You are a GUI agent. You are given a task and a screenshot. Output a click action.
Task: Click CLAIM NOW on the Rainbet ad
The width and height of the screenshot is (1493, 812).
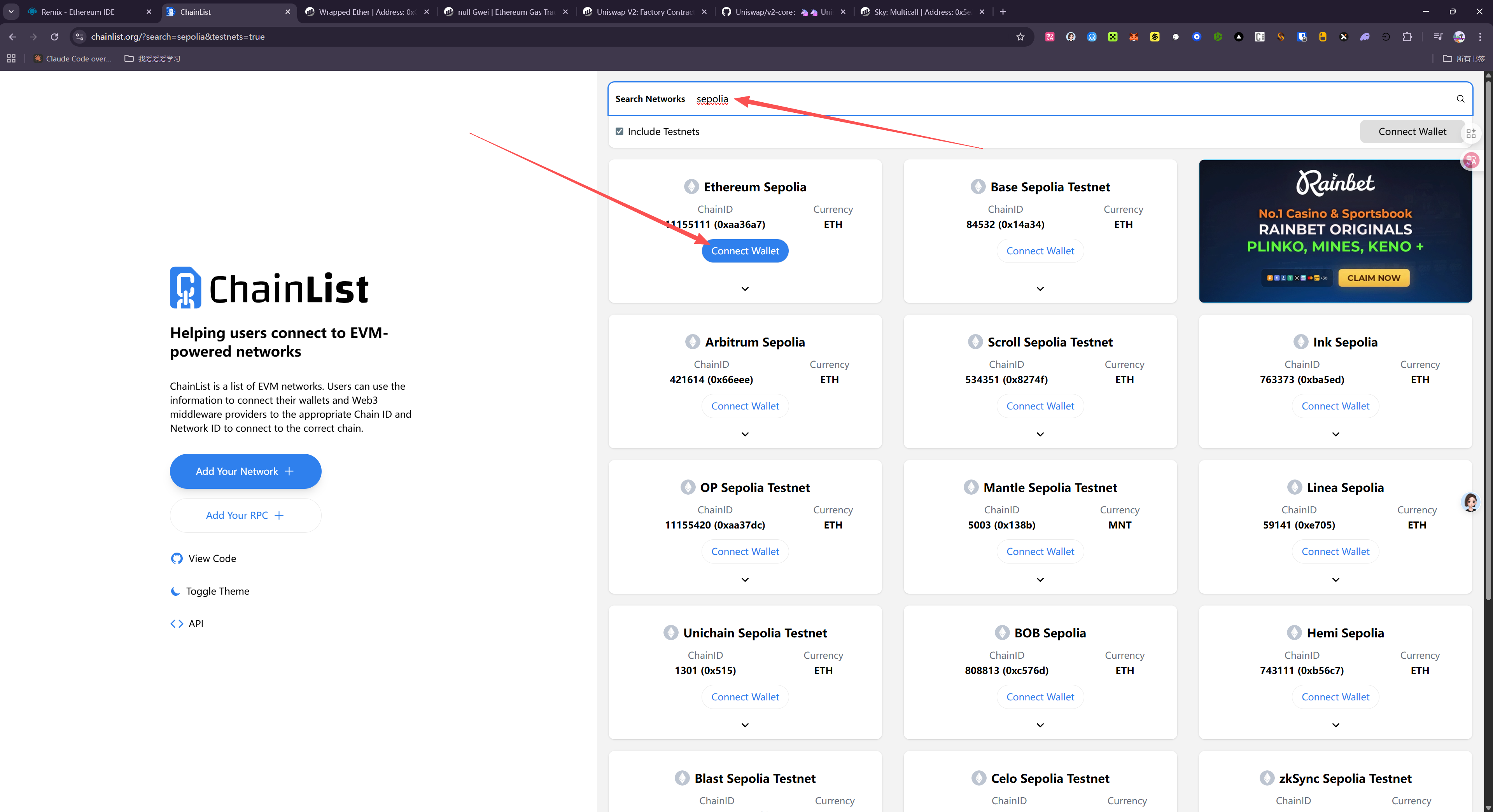1373,278
